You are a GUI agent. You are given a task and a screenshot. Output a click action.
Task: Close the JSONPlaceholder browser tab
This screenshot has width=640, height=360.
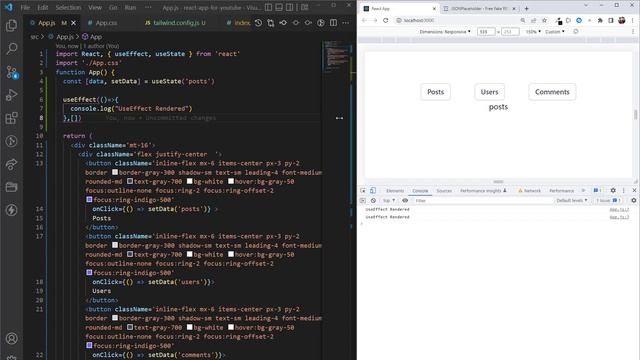[x=514, y=8]
